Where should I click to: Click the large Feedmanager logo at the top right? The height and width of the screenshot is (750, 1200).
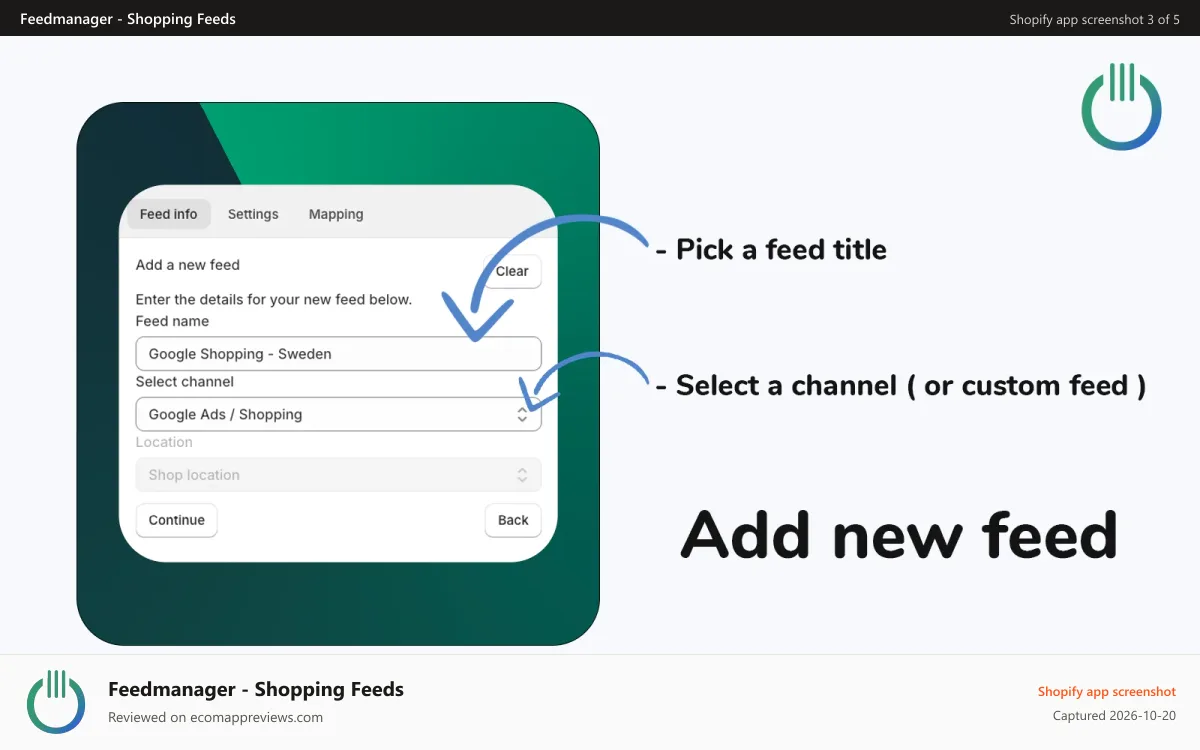pyautogui.click(x=1122, y=106)
